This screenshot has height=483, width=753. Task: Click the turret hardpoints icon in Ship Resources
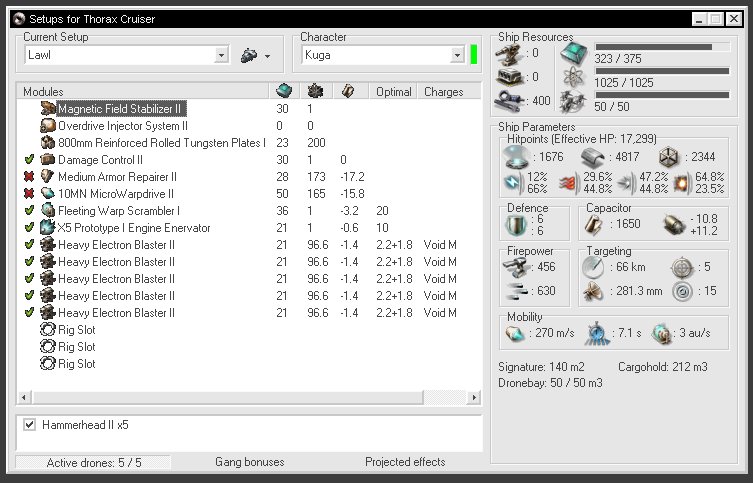pos(509,54)
